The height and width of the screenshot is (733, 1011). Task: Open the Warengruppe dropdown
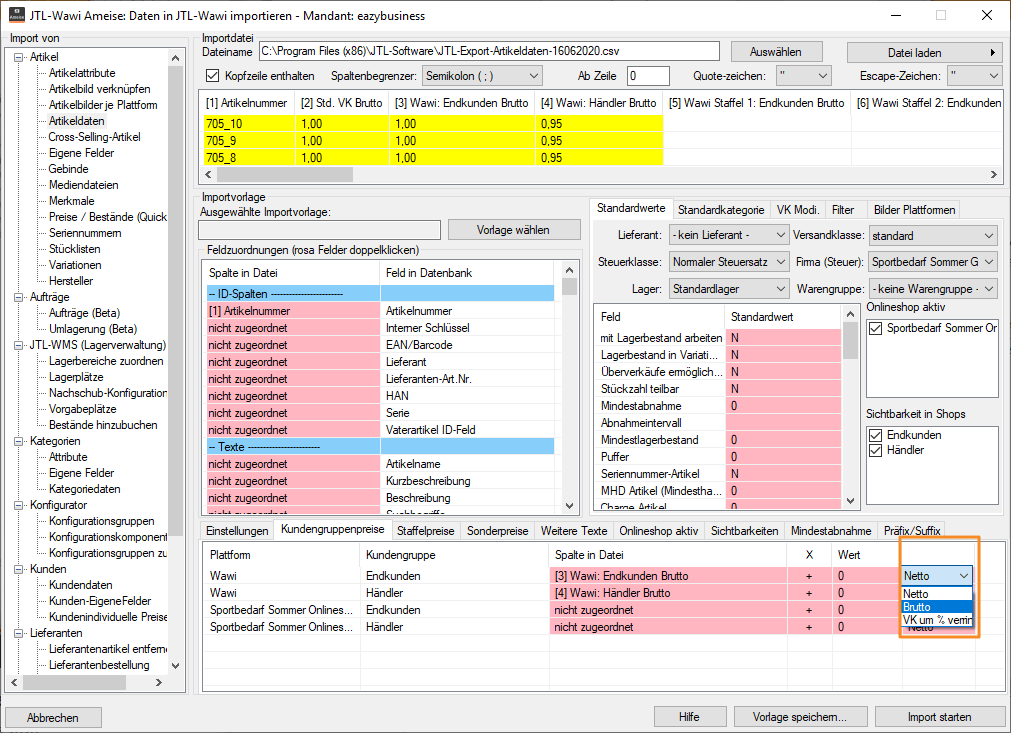[x=933, y=289]
